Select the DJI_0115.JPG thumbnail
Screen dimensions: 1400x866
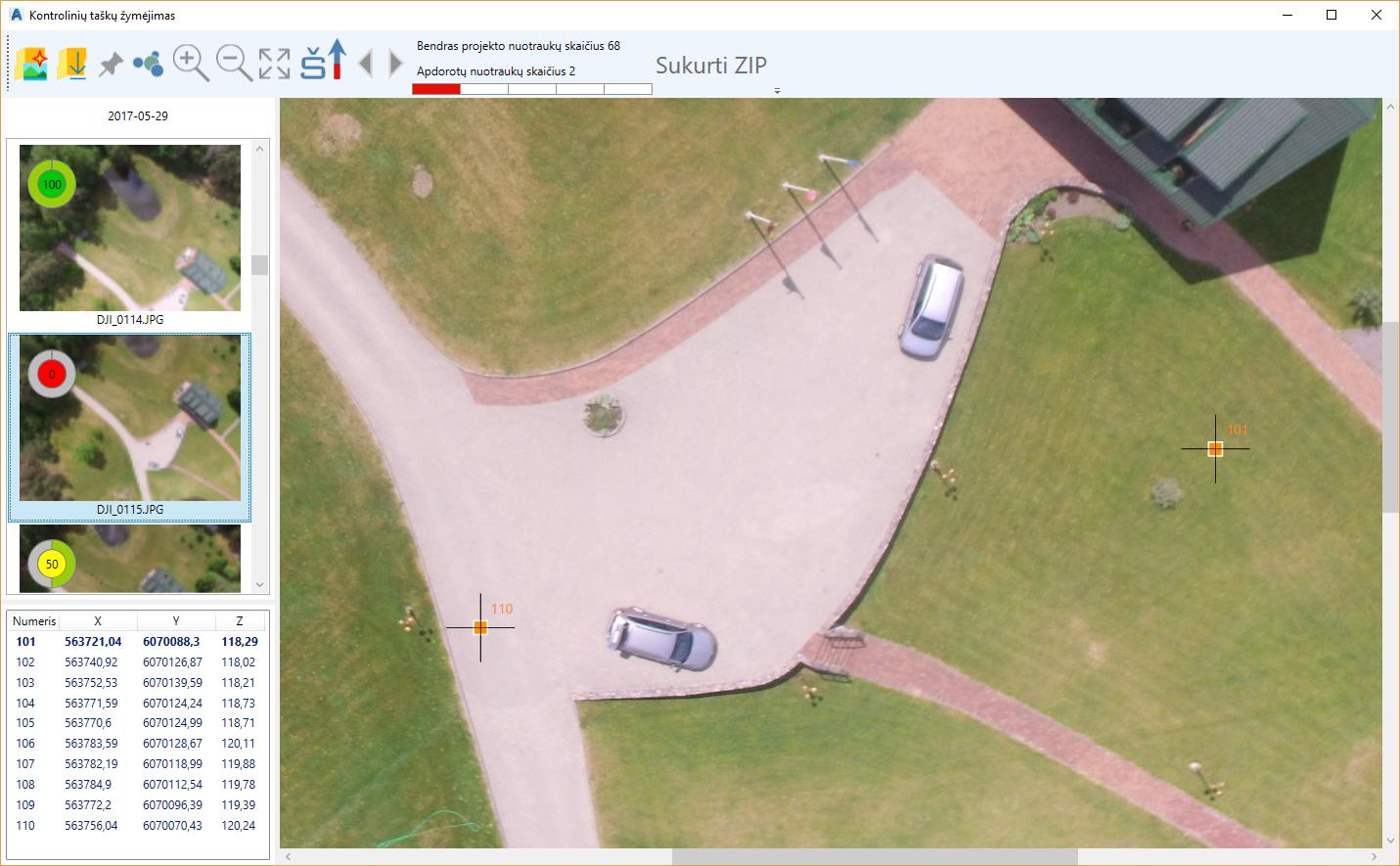[x=130, y=418]
